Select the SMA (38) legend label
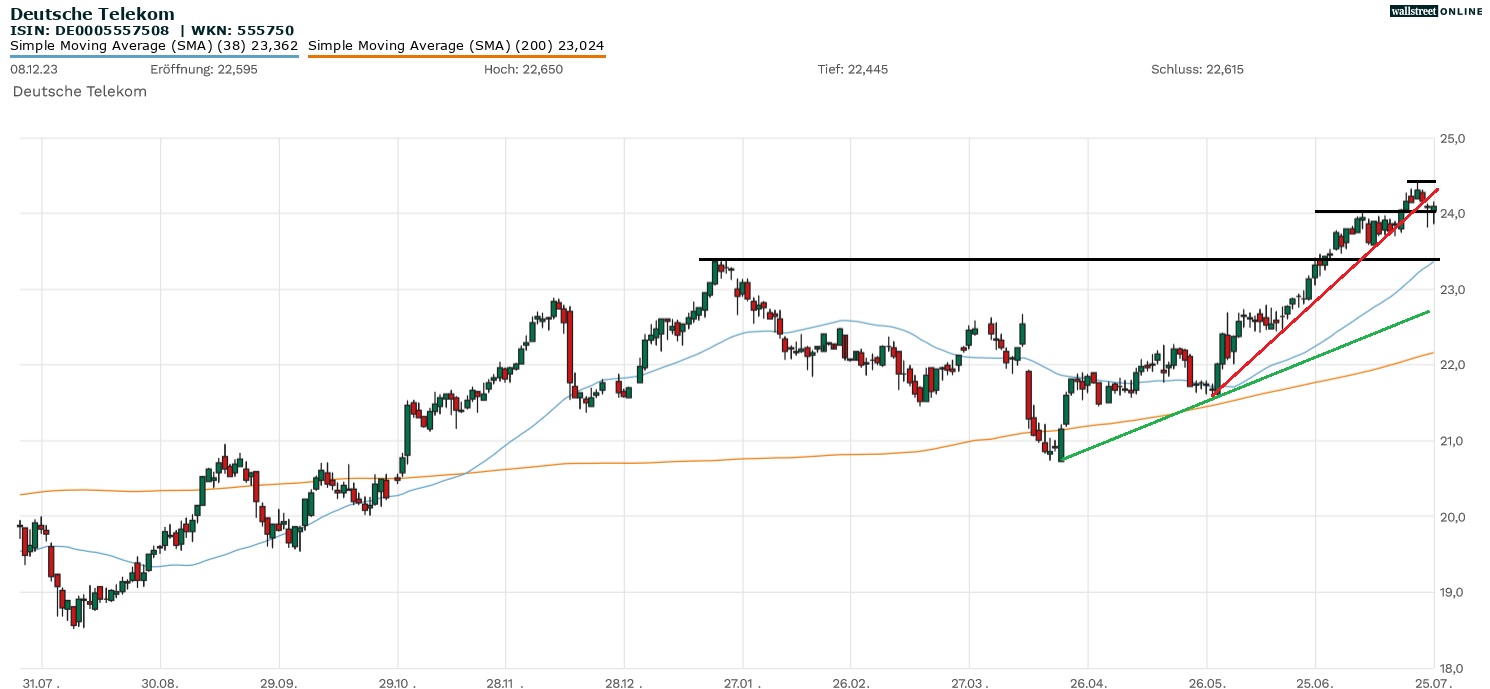 [154, 45]
